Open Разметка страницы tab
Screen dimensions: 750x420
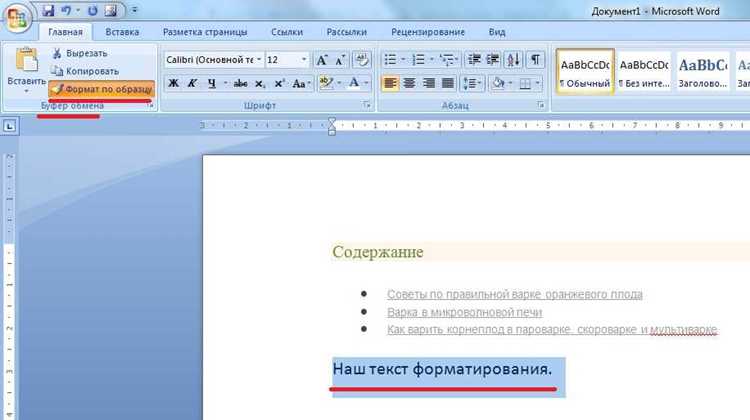pyautogui.click(x=205, y=32)
